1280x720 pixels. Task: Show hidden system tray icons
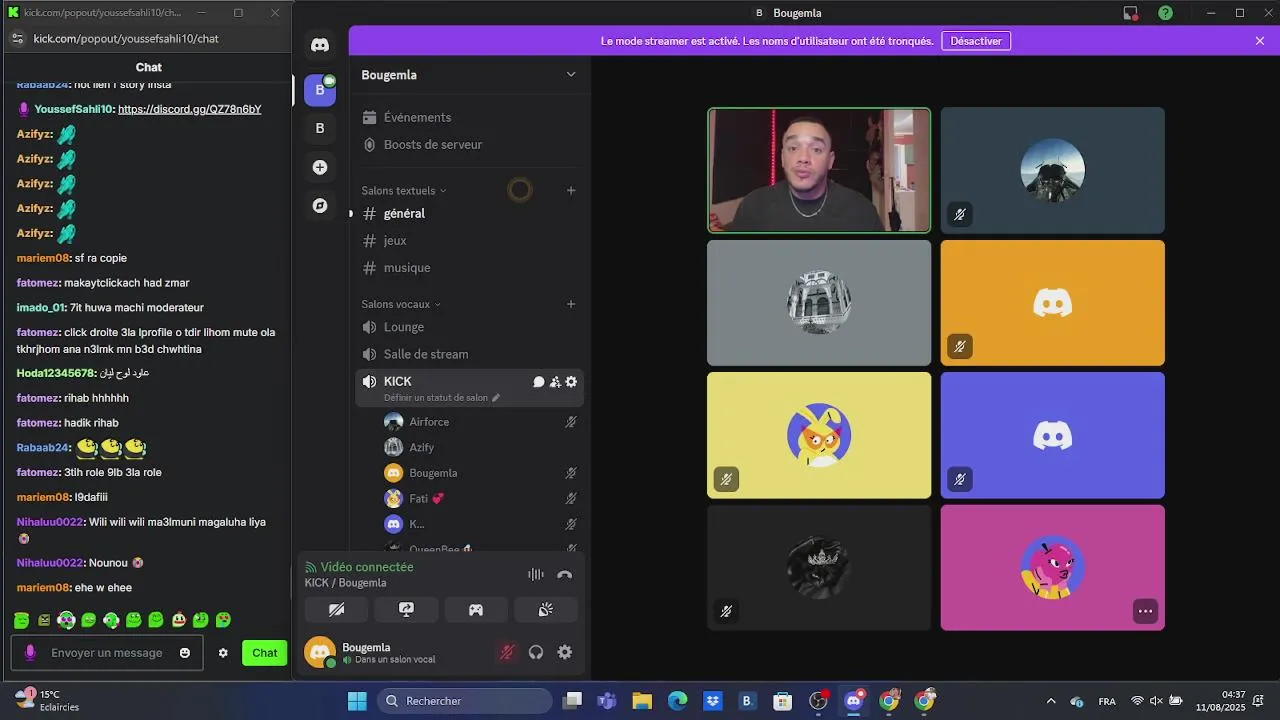tap(1051, 701)
